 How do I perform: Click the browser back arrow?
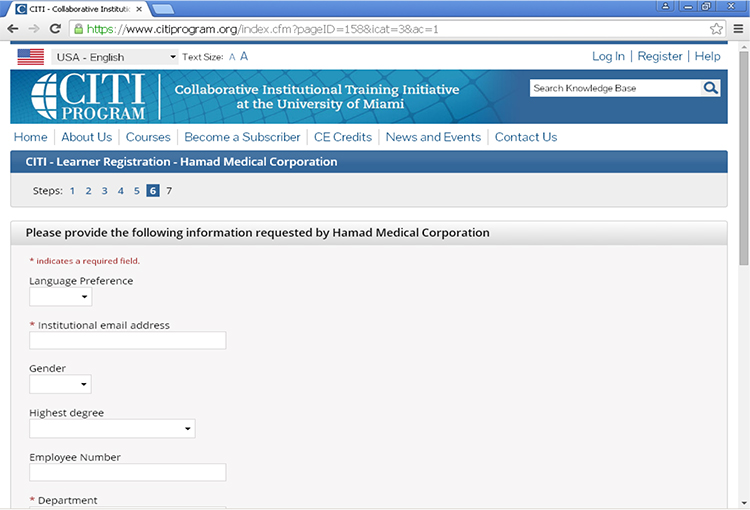(13, 29)
